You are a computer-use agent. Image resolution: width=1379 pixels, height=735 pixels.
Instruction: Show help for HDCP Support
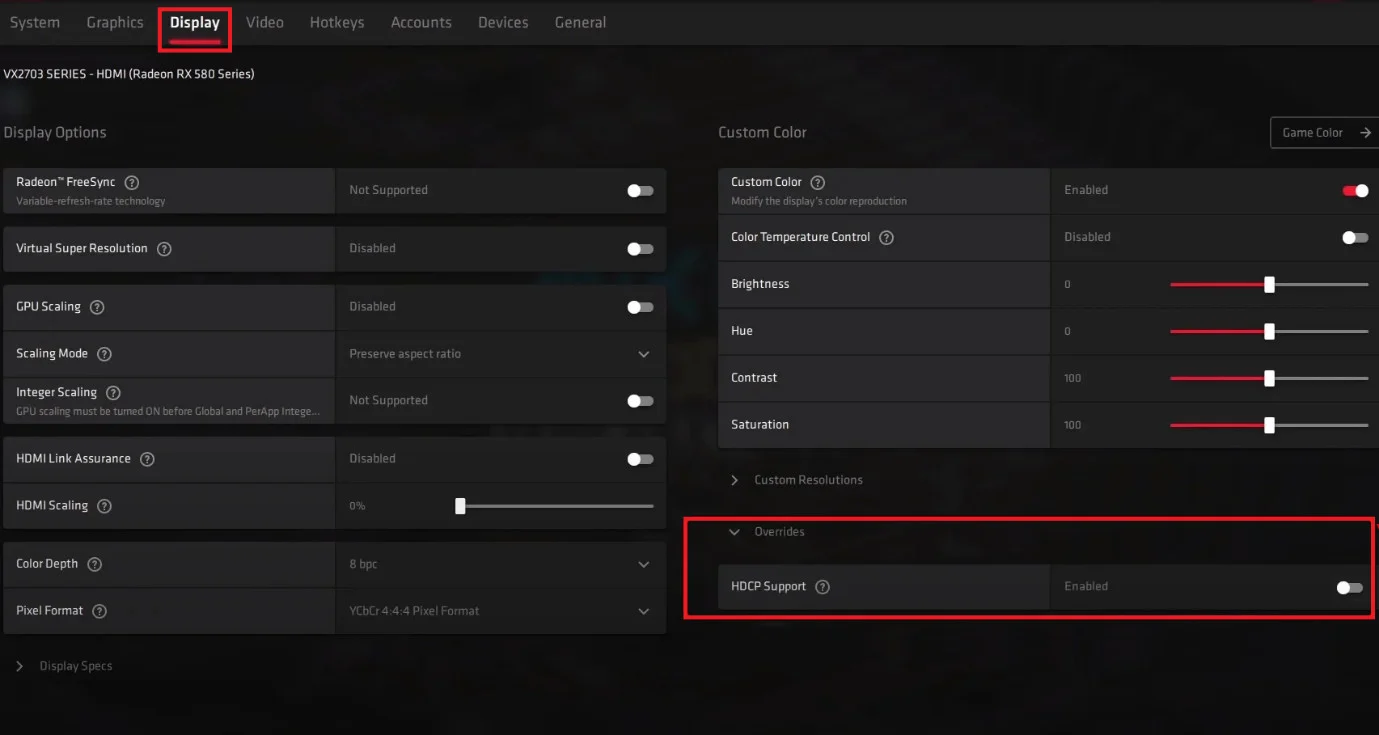(x=822, y=587)
